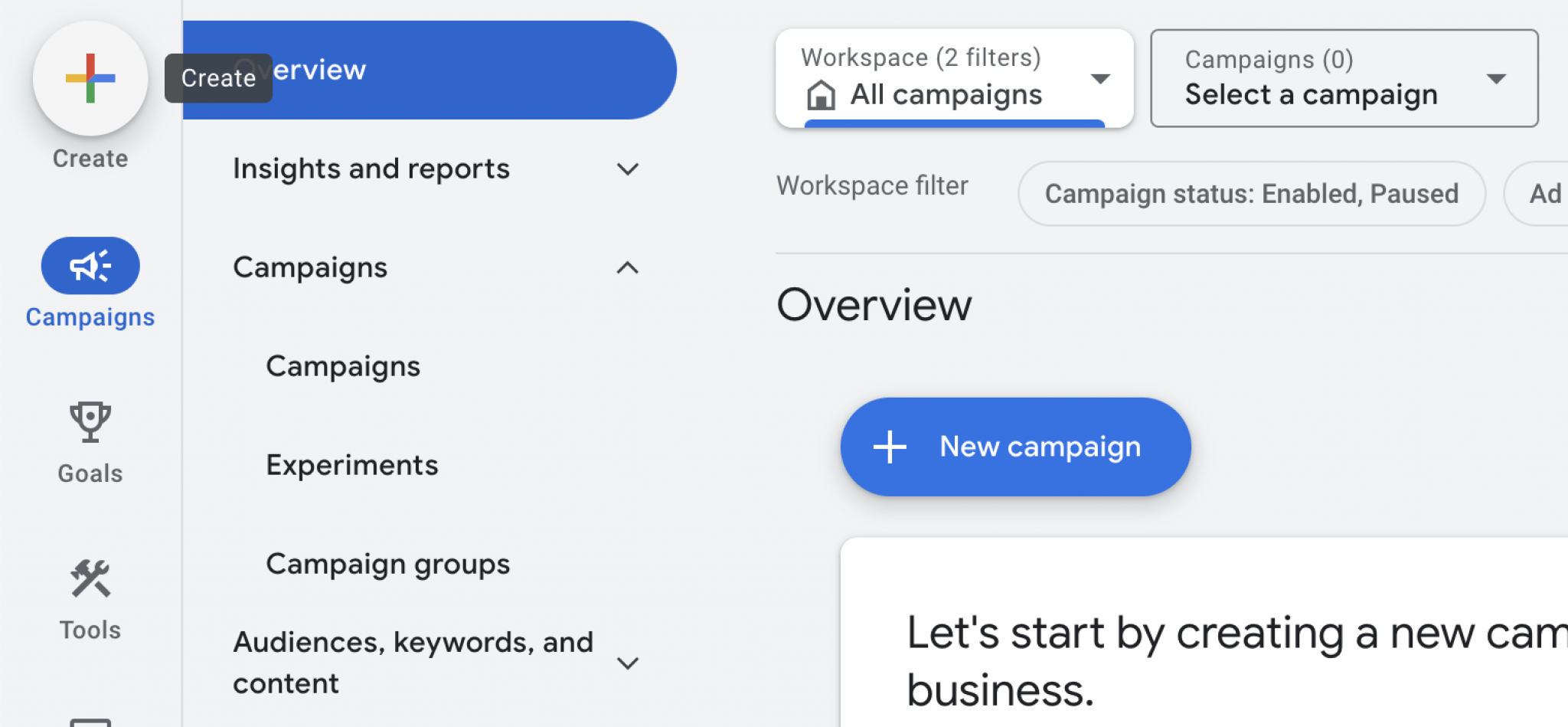Go to Experiments in sidebar

(352, 465)
